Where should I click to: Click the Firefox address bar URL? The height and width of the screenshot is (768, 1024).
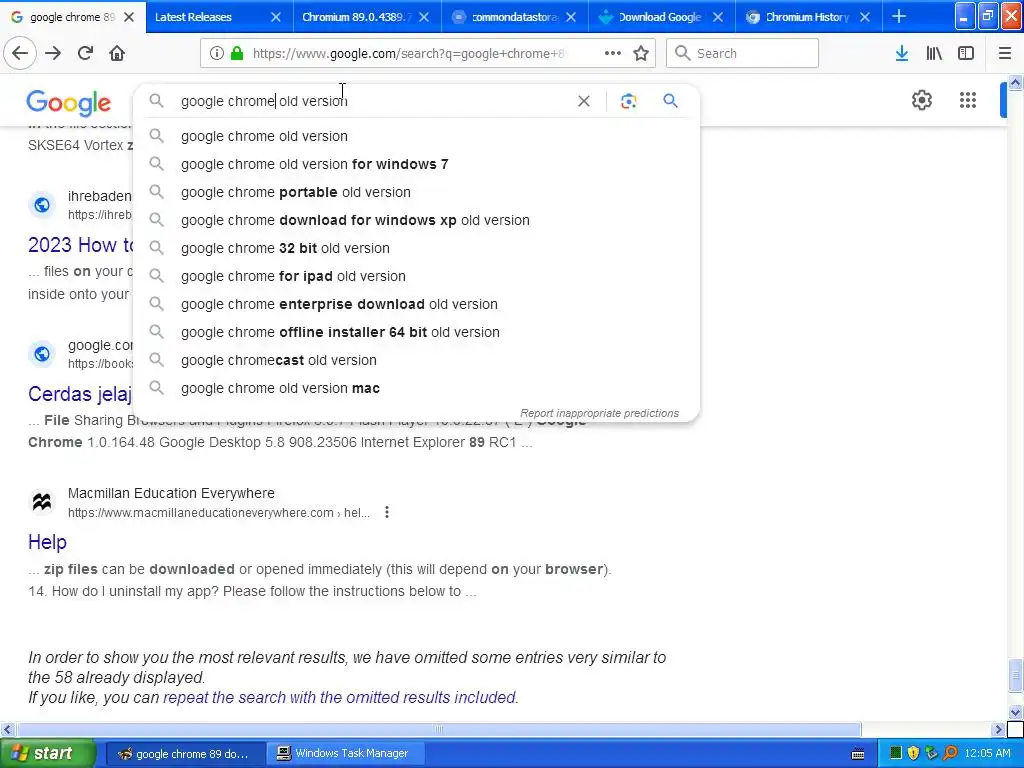pyautogui.click(x=408, y=54)
